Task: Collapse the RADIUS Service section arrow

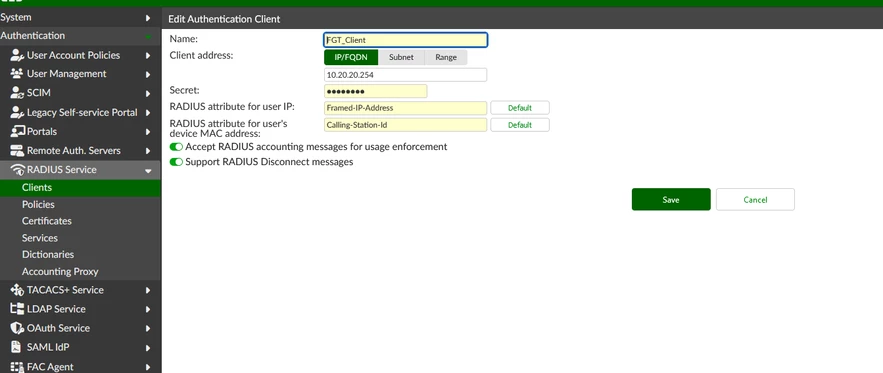Action: tap(148, 170)
